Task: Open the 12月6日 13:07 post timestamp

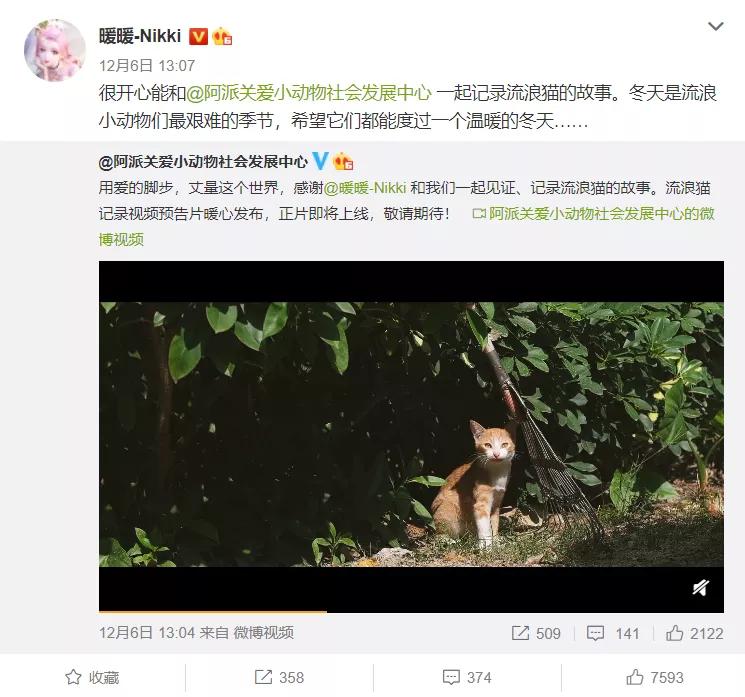Action: (147, 66)
